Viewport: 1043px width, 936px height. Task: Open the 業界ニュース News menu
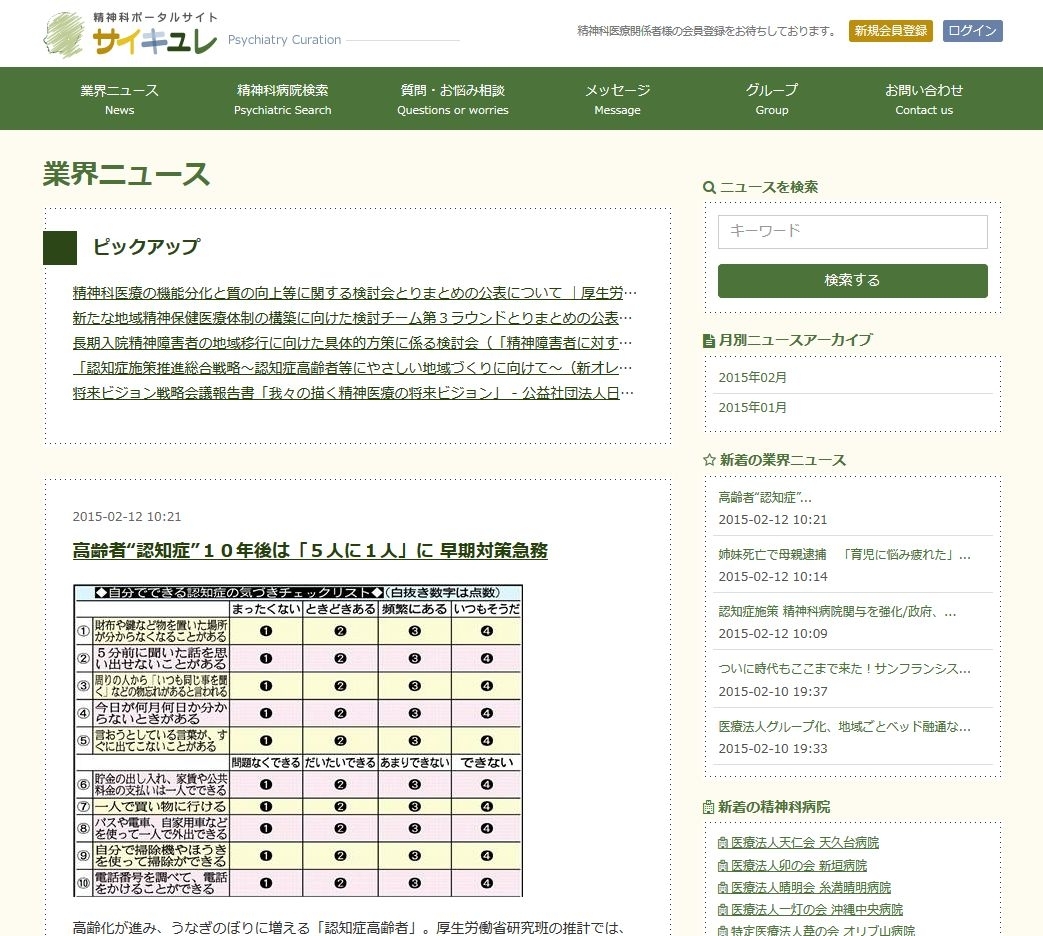point(120,99)
